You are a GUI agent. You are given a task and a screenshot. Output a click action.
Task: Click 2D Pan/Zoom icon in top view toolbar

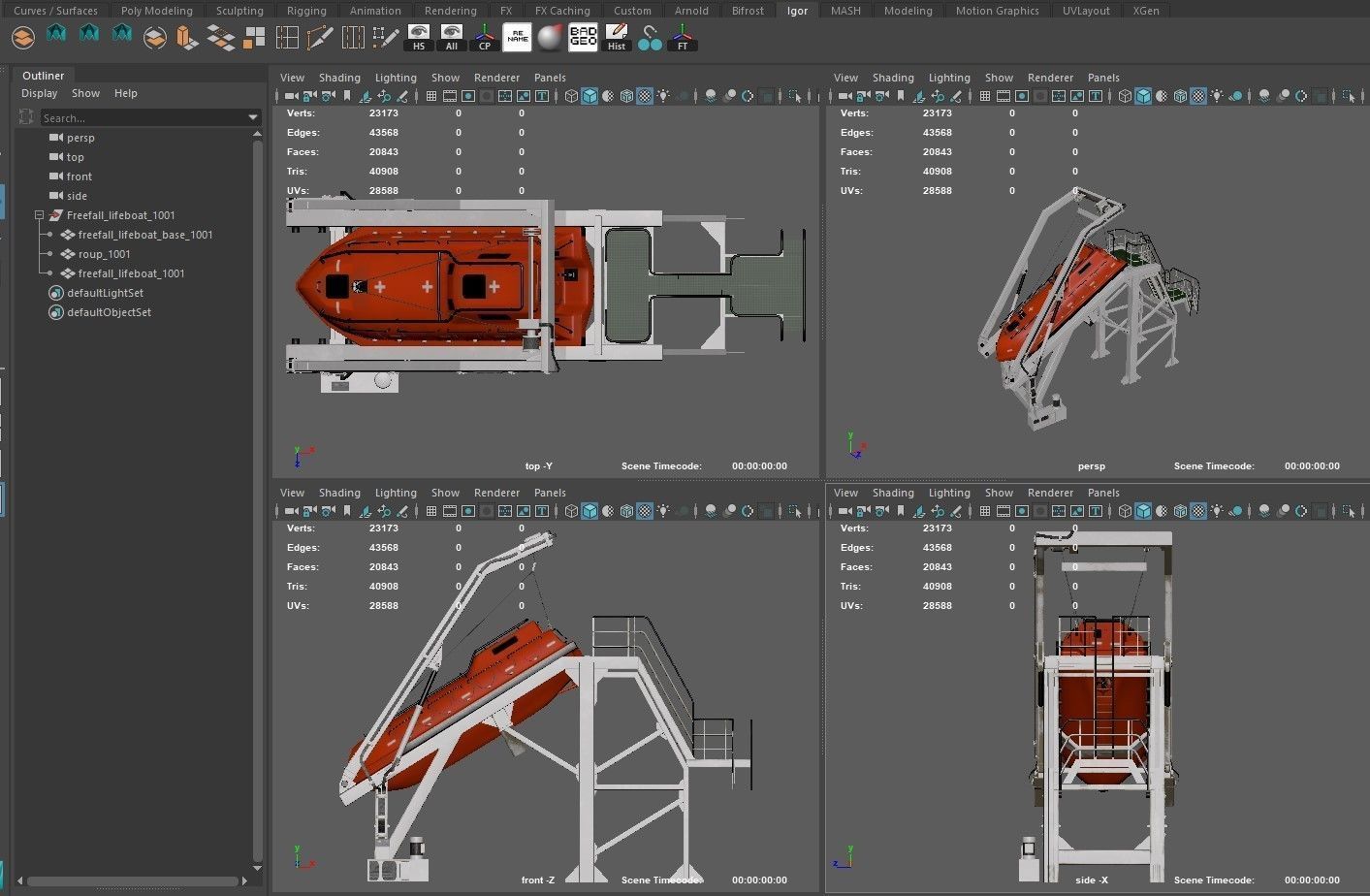pos(385,96)
